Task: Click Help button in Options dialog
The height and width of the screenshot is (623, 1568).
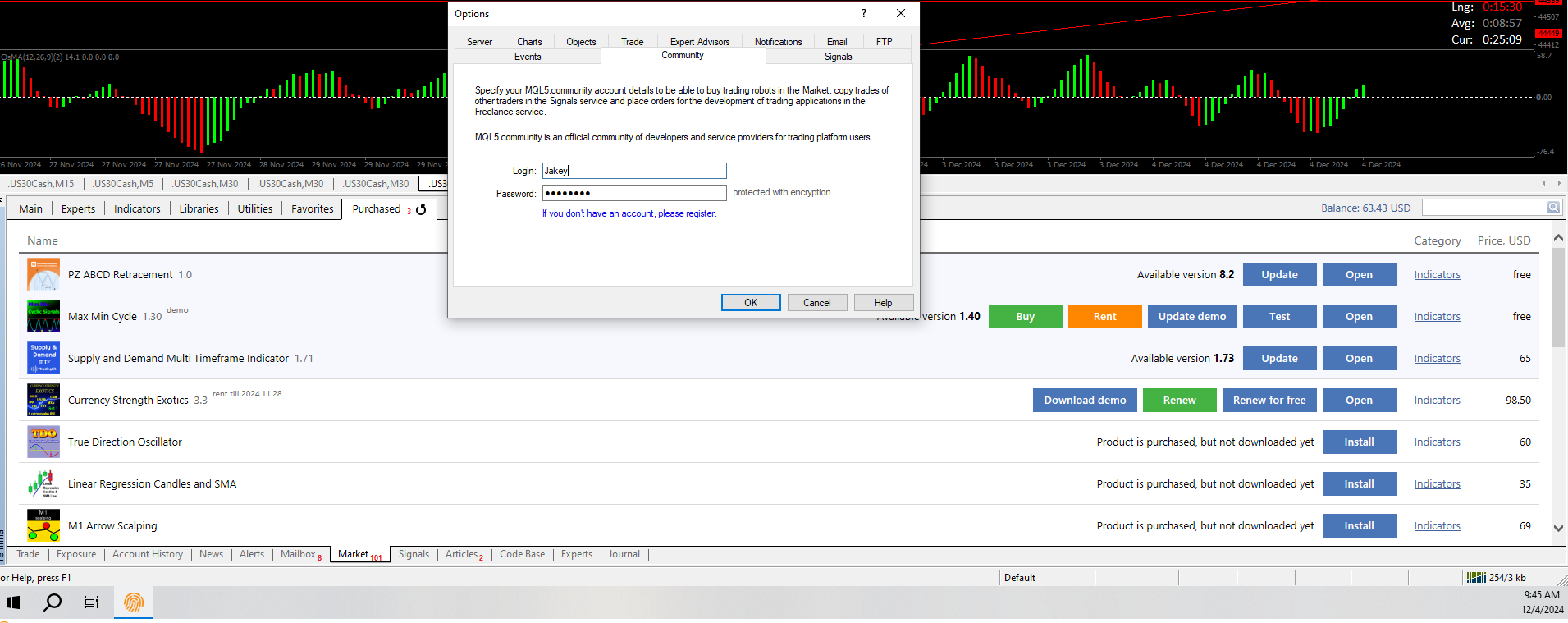Action: pyautogui.click(x=883, y=303)
